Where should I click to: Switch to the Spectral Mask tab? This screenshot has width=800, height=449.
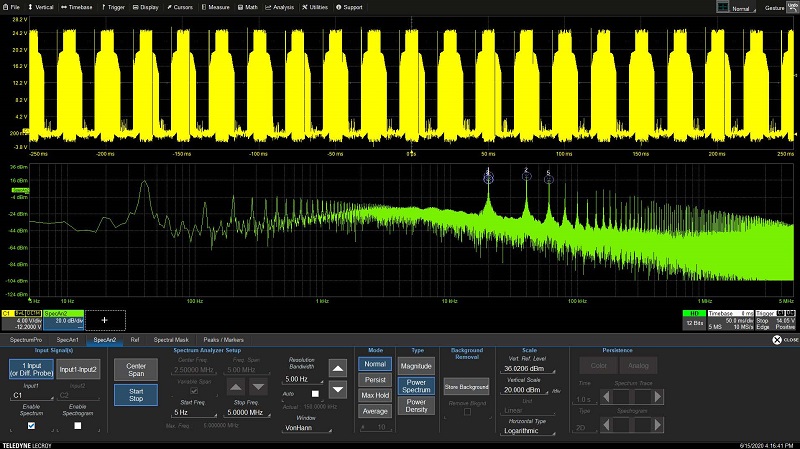pos(170,340)
